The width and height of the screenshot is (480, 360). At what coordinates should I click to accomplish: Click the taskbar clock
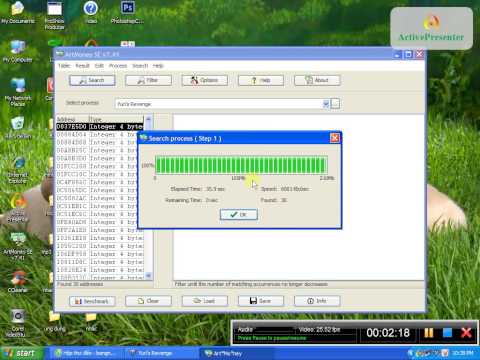click(x=463, y=353)
